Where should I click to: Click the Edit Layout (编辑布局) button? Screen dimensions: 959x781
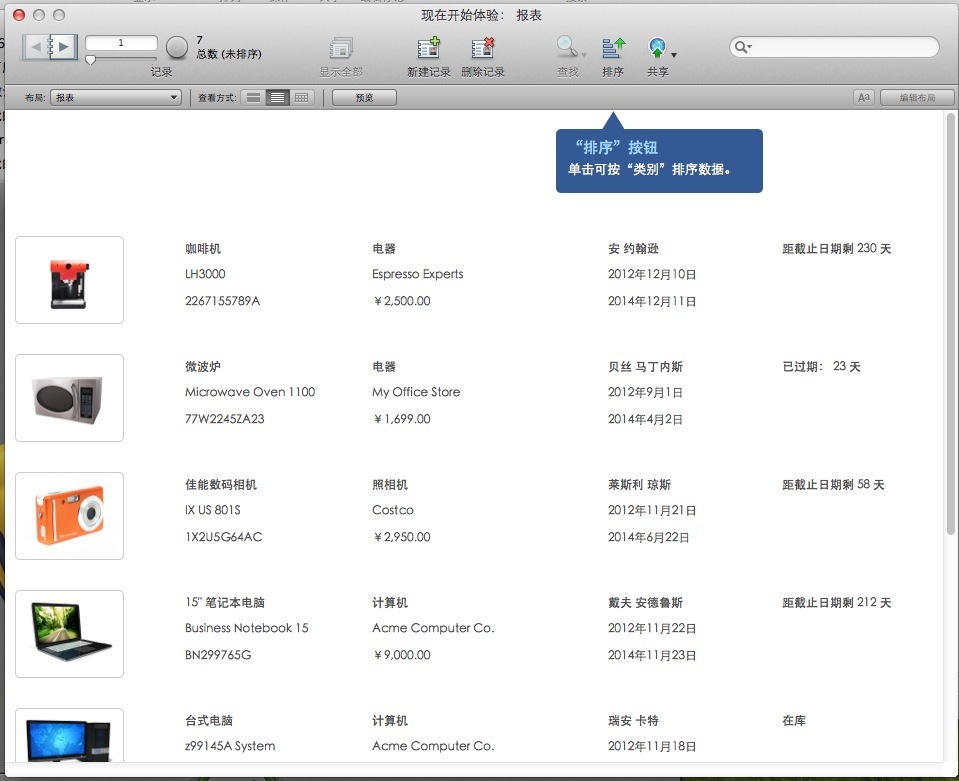pyautogui.click(x=916, y=98)
